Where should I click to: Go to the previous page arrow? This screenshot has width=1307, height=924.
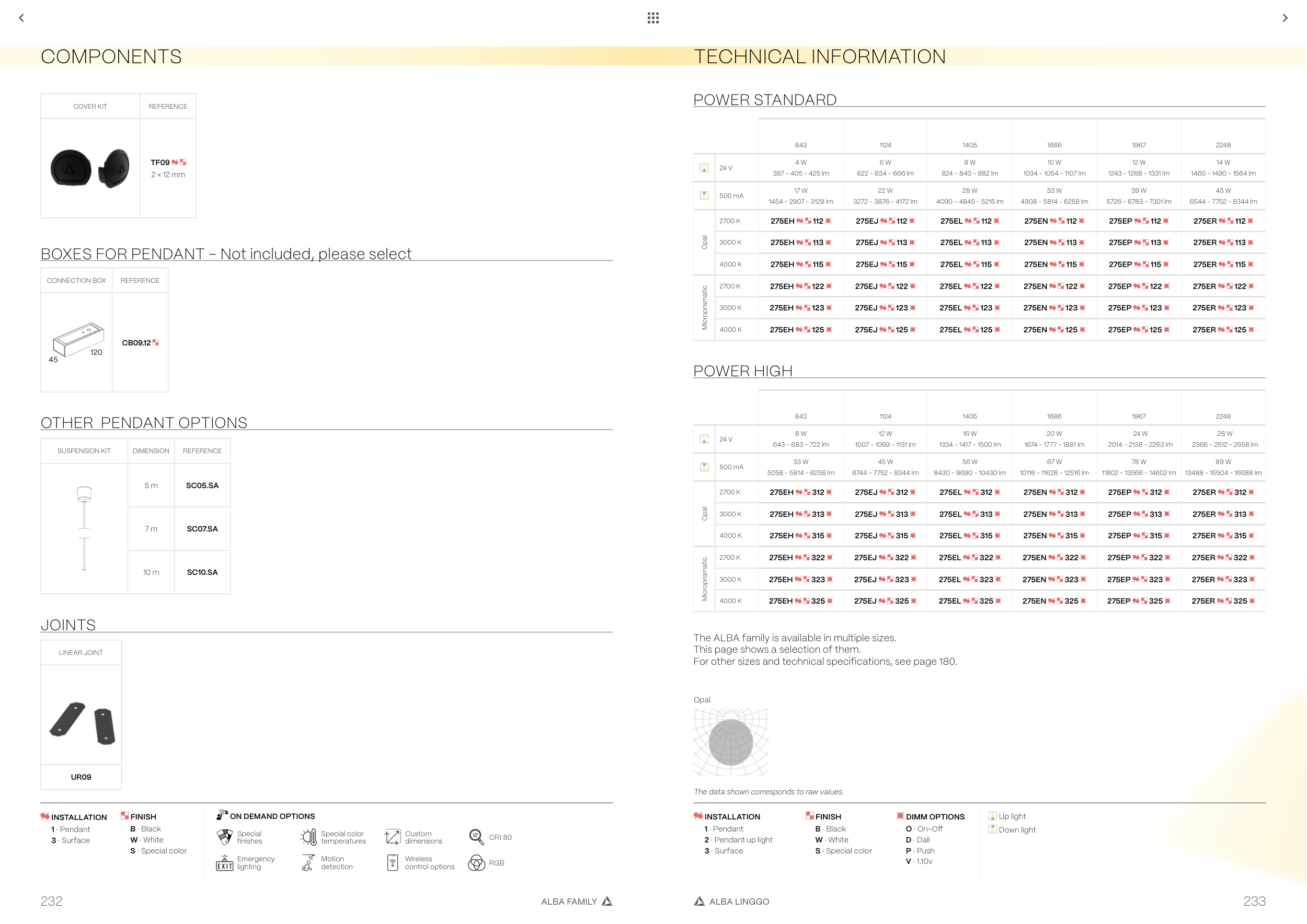pos(21,18)
